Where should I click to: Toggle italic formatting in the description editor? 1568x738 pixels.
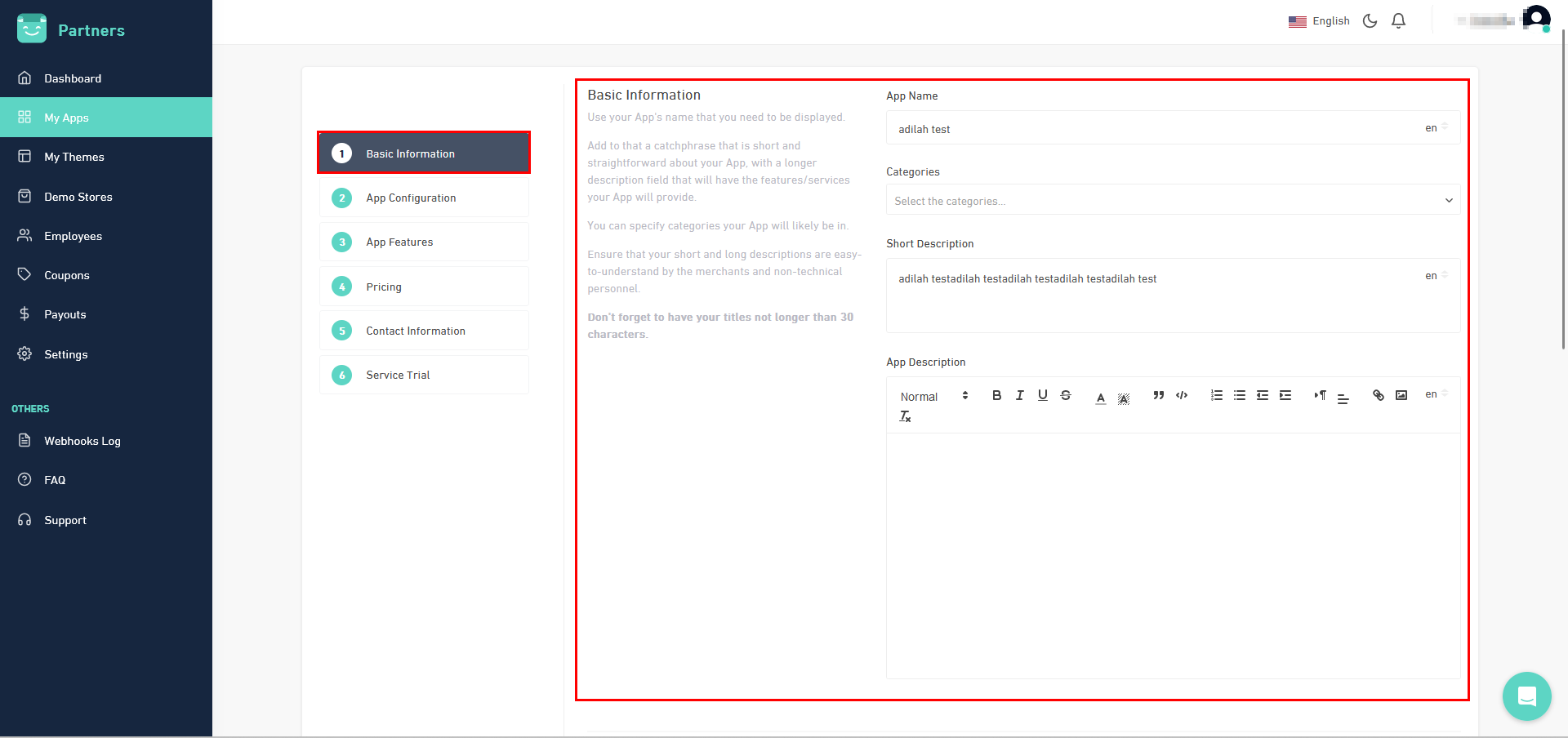(1019, 395)
